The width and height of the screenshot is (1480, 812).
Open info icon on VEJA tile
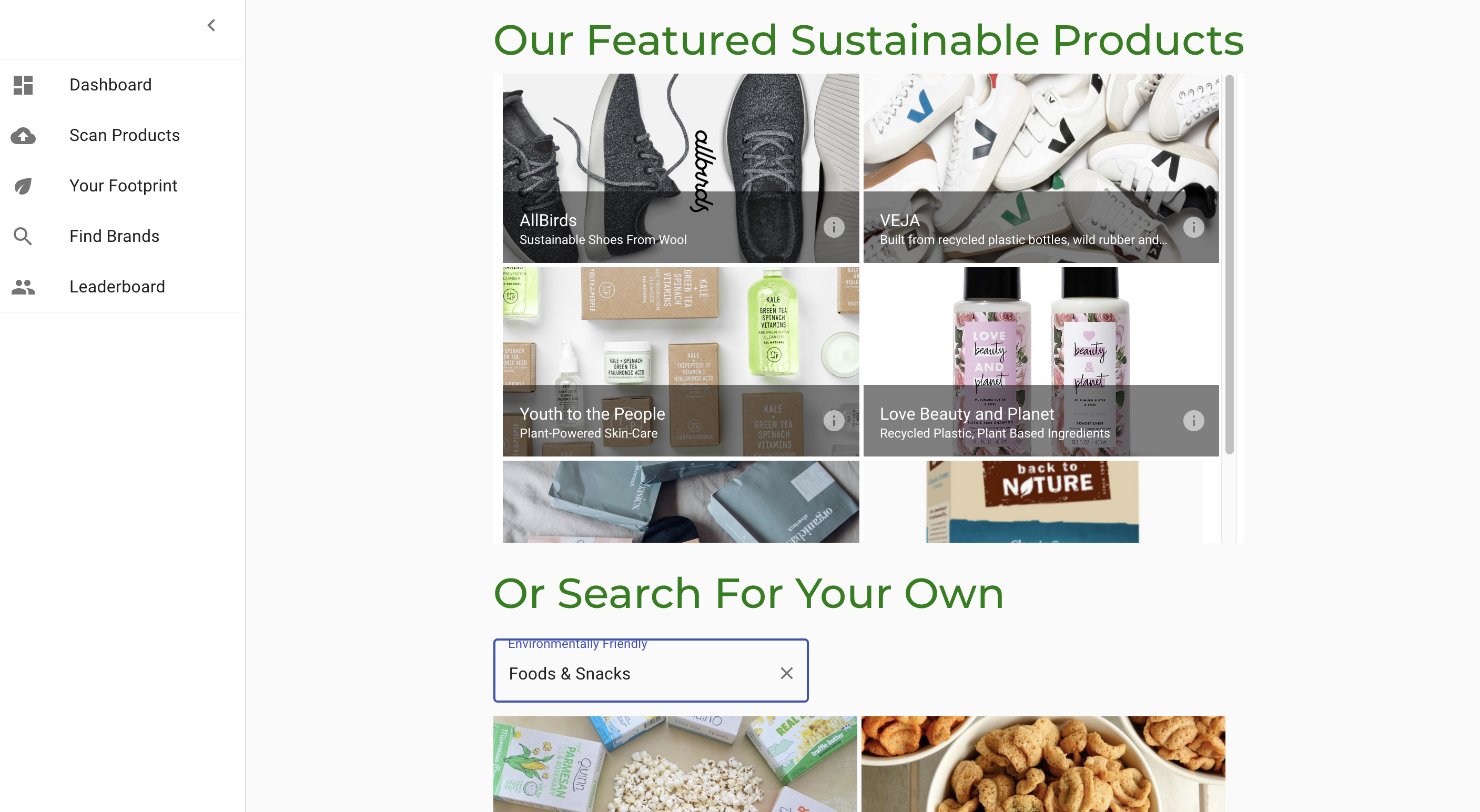pyautogui.click(x=1193, y=228)
